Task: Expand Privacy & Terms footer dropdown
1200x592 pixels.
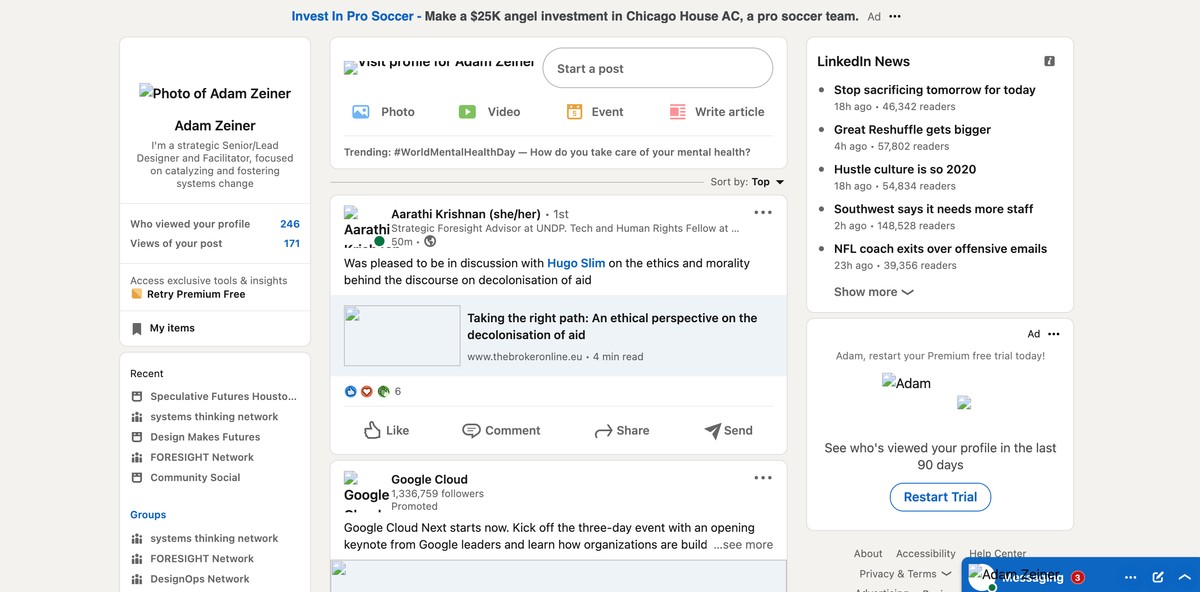Action: [905, 574]
